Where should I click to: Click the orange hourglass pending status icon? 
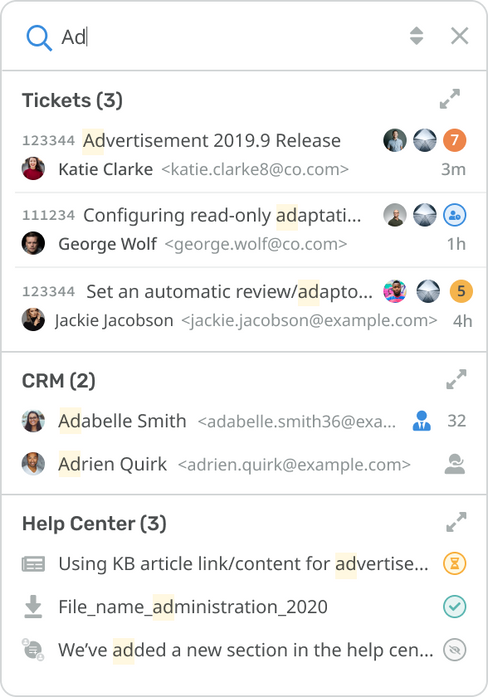[x=455, y=564]
